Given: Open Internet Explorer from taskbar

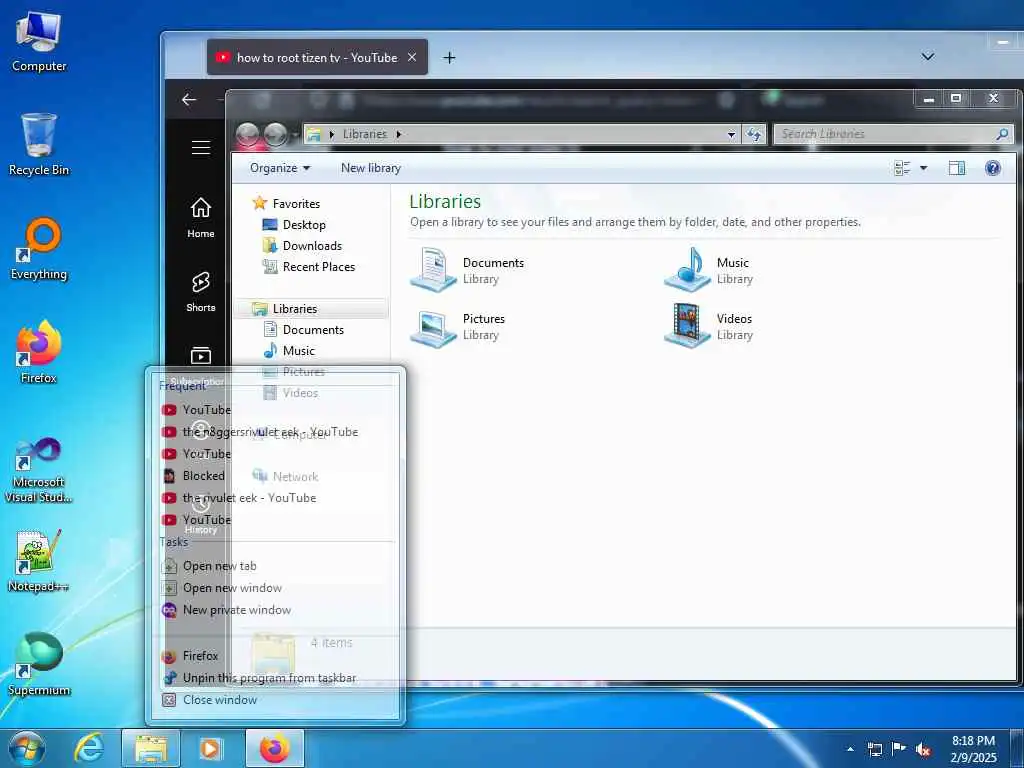Looking at the screenshot, I should tap(89, 748).
